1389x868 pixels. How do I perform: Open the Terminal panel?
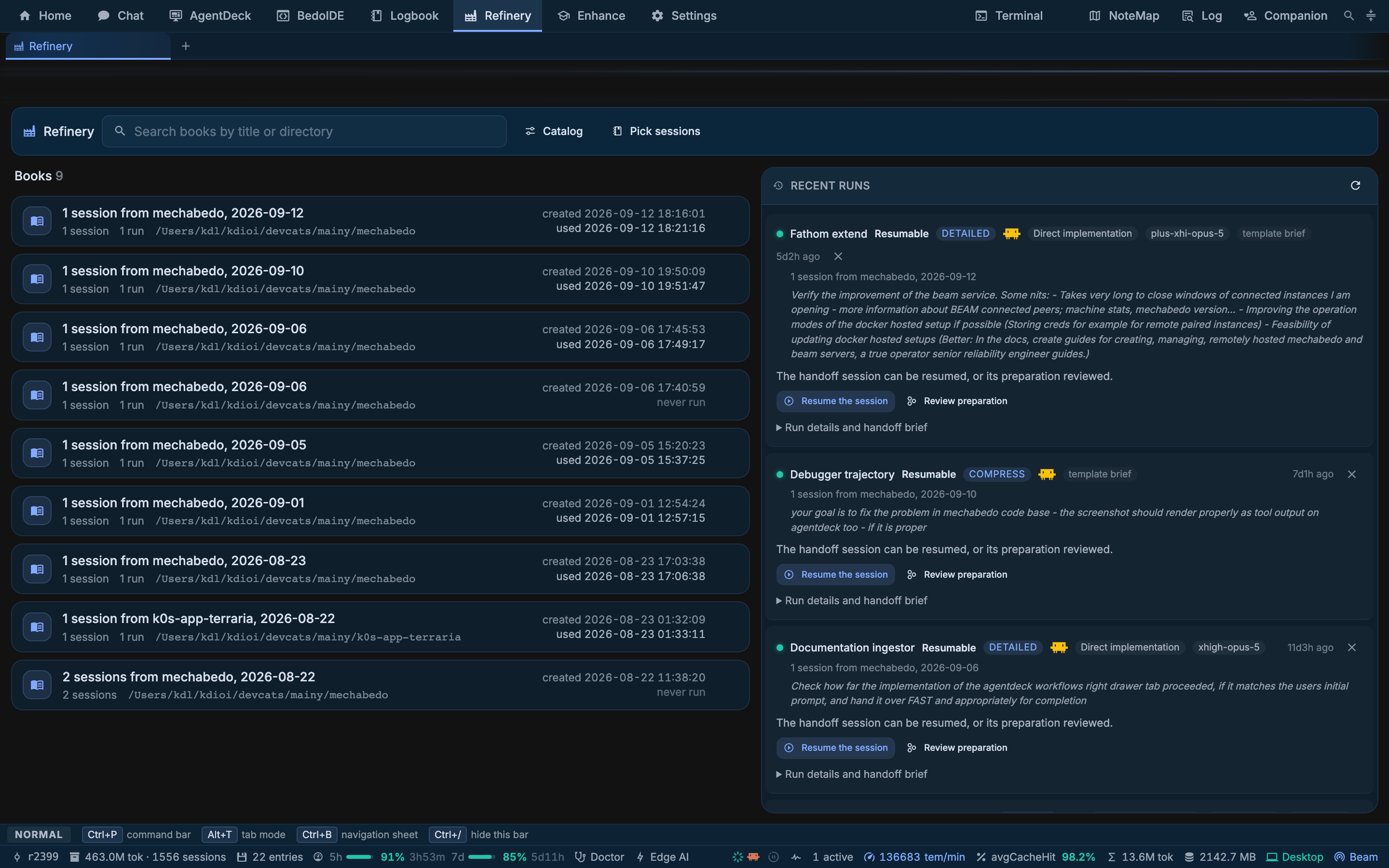[x=1009, y=15]
